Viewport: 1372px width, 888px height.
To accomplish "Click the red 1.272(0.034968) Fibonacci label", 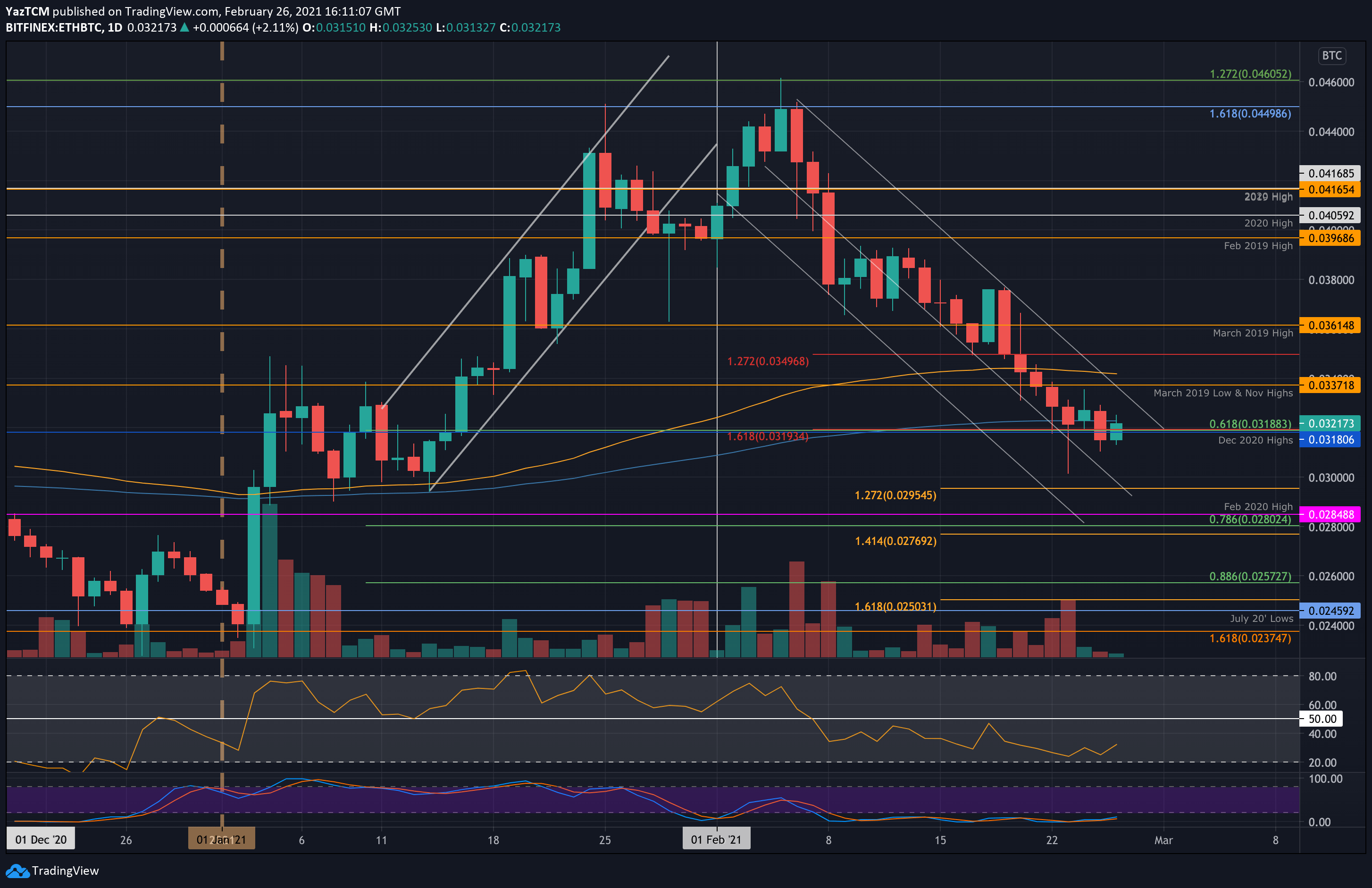I will click(x=768, y=361).
